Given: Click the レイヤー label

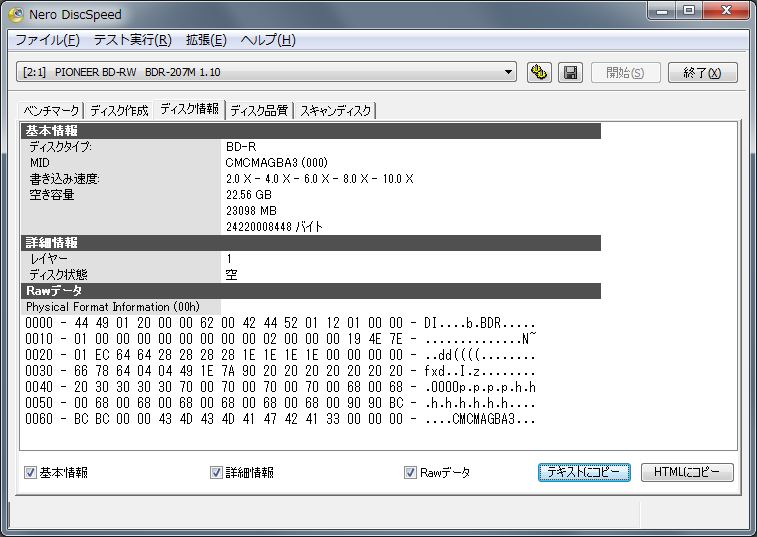Looking at the screenshot, I should point(49,259).
